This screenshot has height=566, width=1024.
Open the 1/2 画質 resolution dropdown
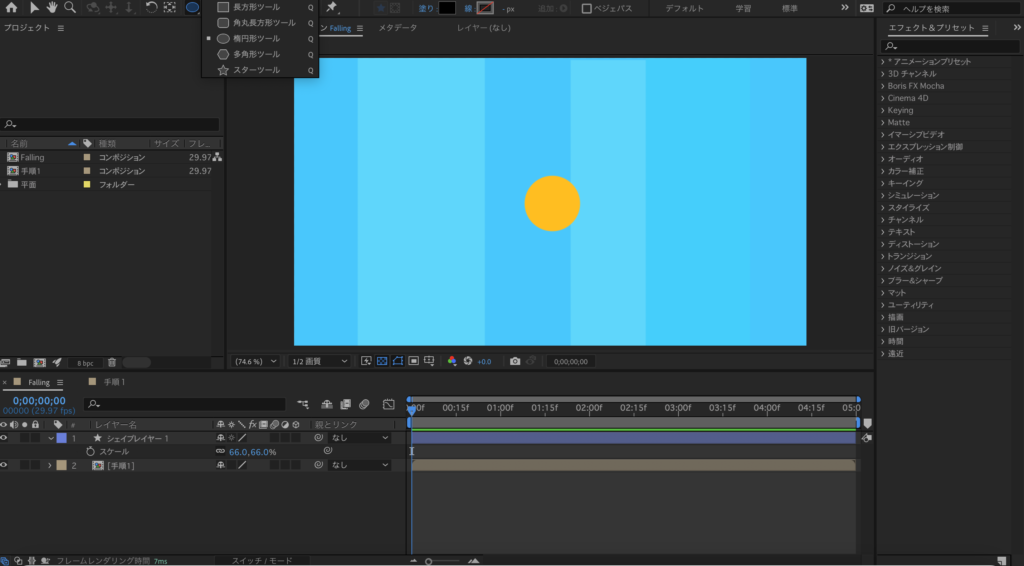click(319, 361)
